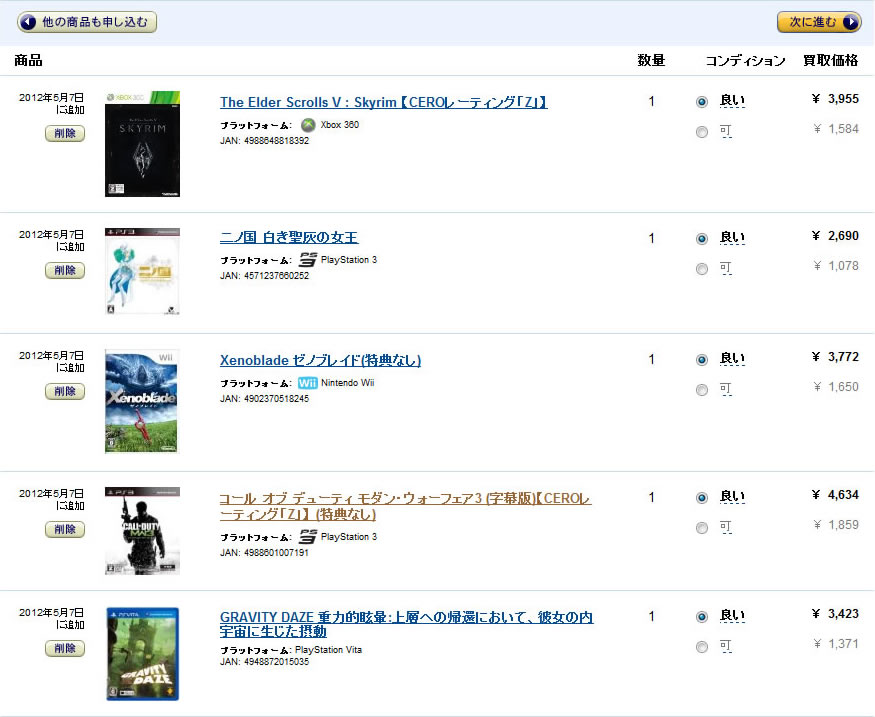875x717 pixels.
Task: Click the price ¥ 2,690
Action: (835, 235)
